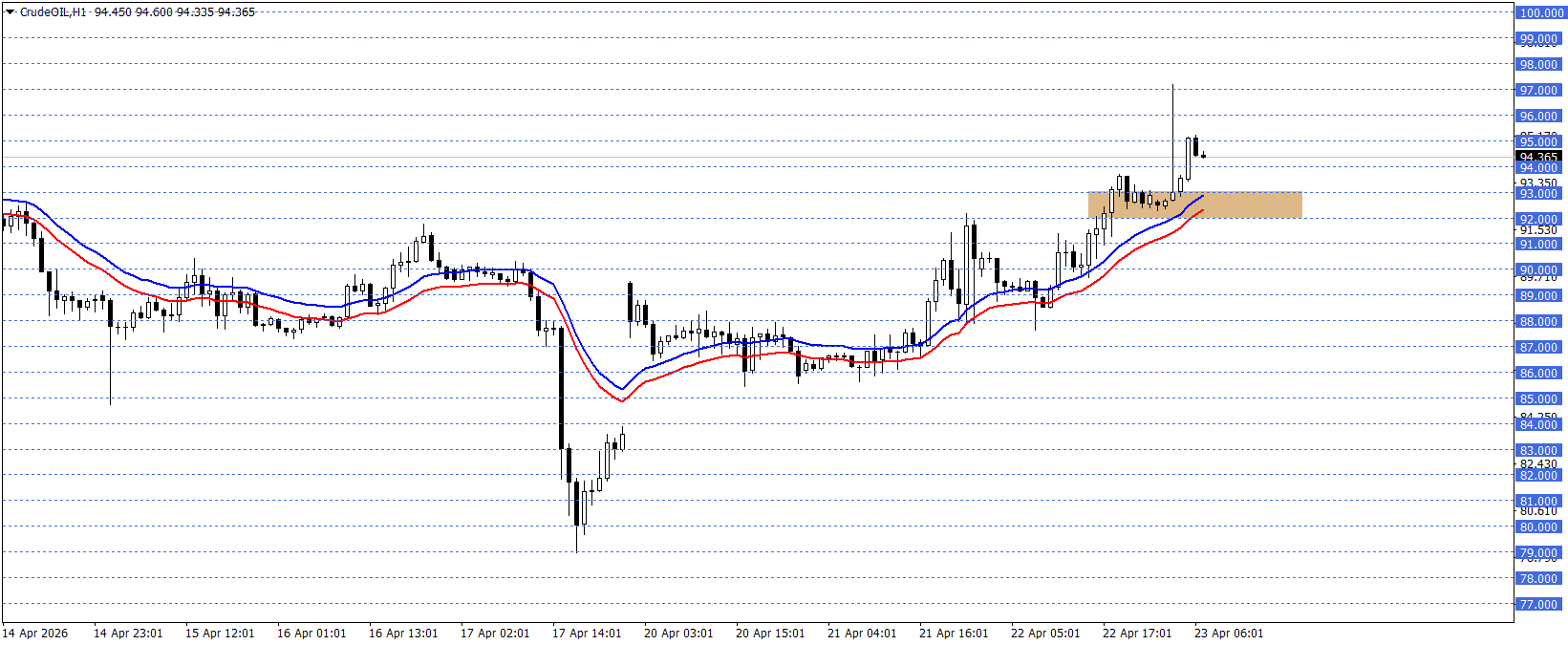
Task: Click the CrudeOIL,H1 chart title text
Action: coord(53,12)
